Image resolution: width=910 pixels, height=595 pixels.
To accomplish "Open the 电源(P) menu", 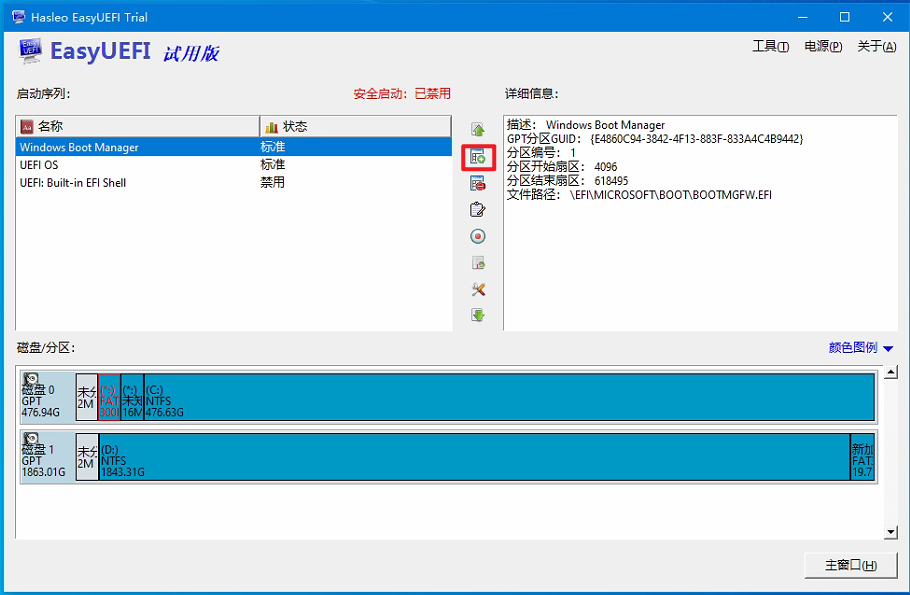I will coord(823,46).
